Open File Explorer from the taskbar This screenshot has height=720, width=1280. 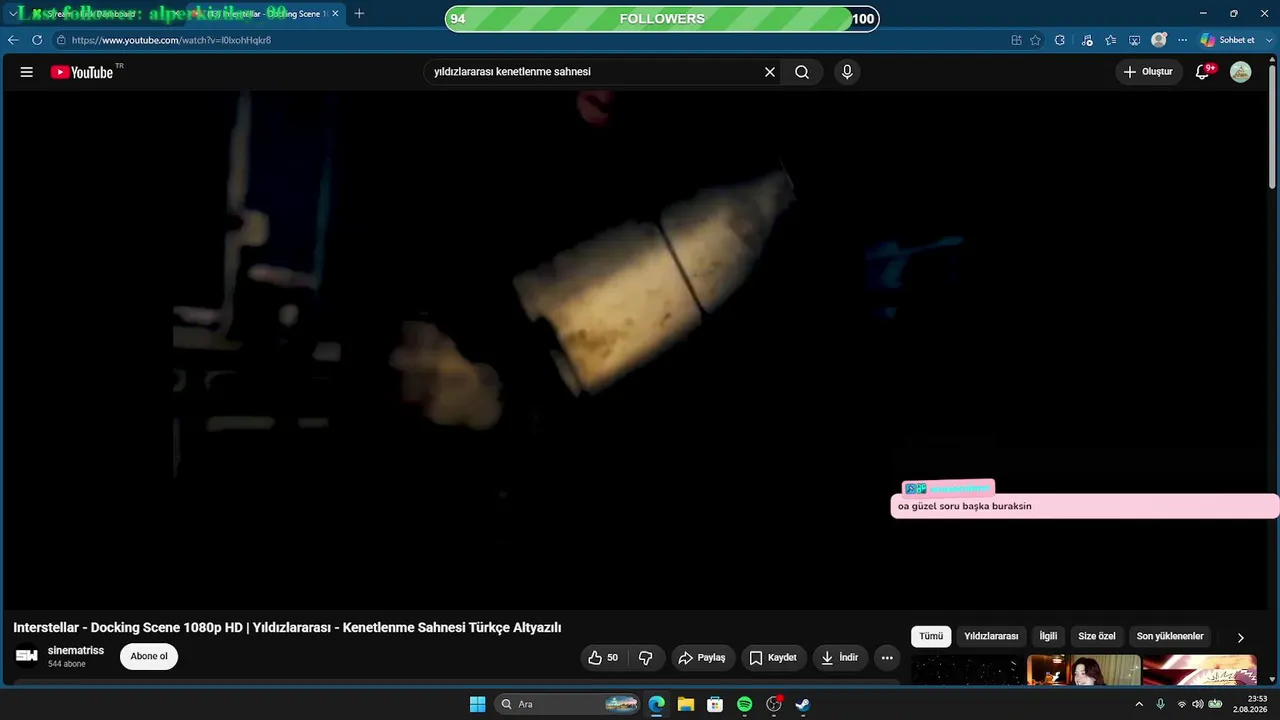pos(686,704)
